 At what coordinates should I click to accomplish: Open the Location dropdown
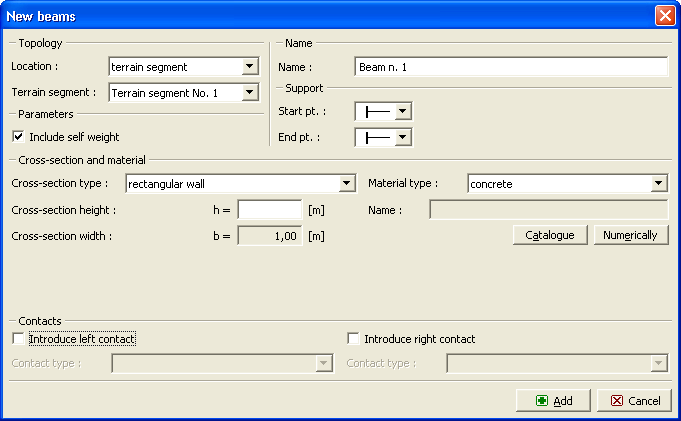[x=249, y=67]
